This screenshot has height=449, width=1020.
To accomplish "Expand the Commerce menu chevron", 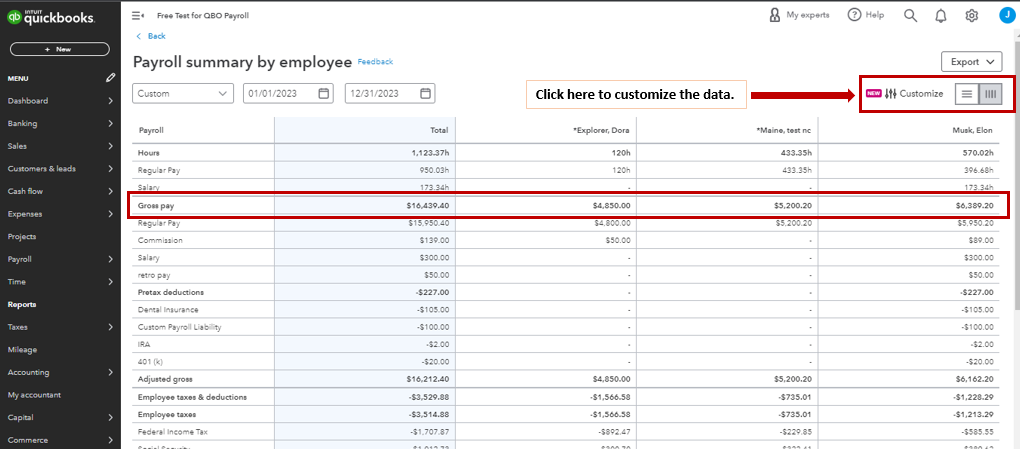I will tap(111, 440).
